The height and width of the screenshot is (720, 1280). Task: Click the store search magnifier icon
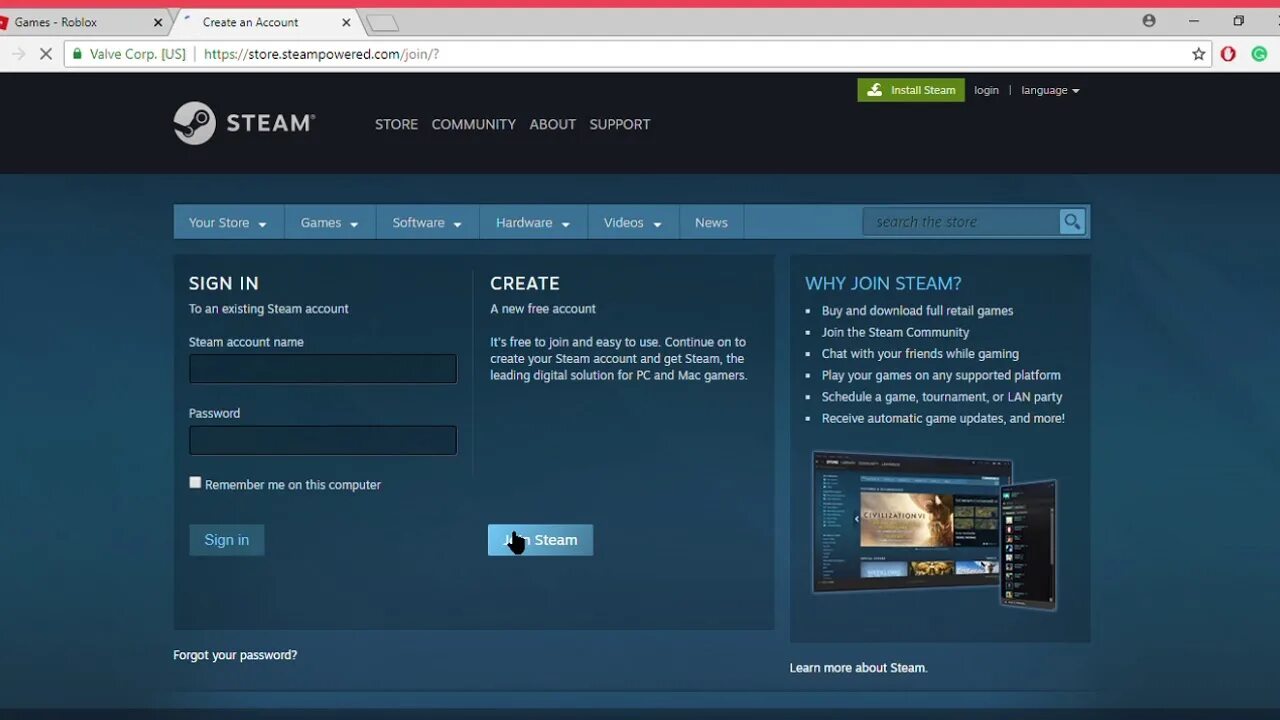pos(1072,222)
